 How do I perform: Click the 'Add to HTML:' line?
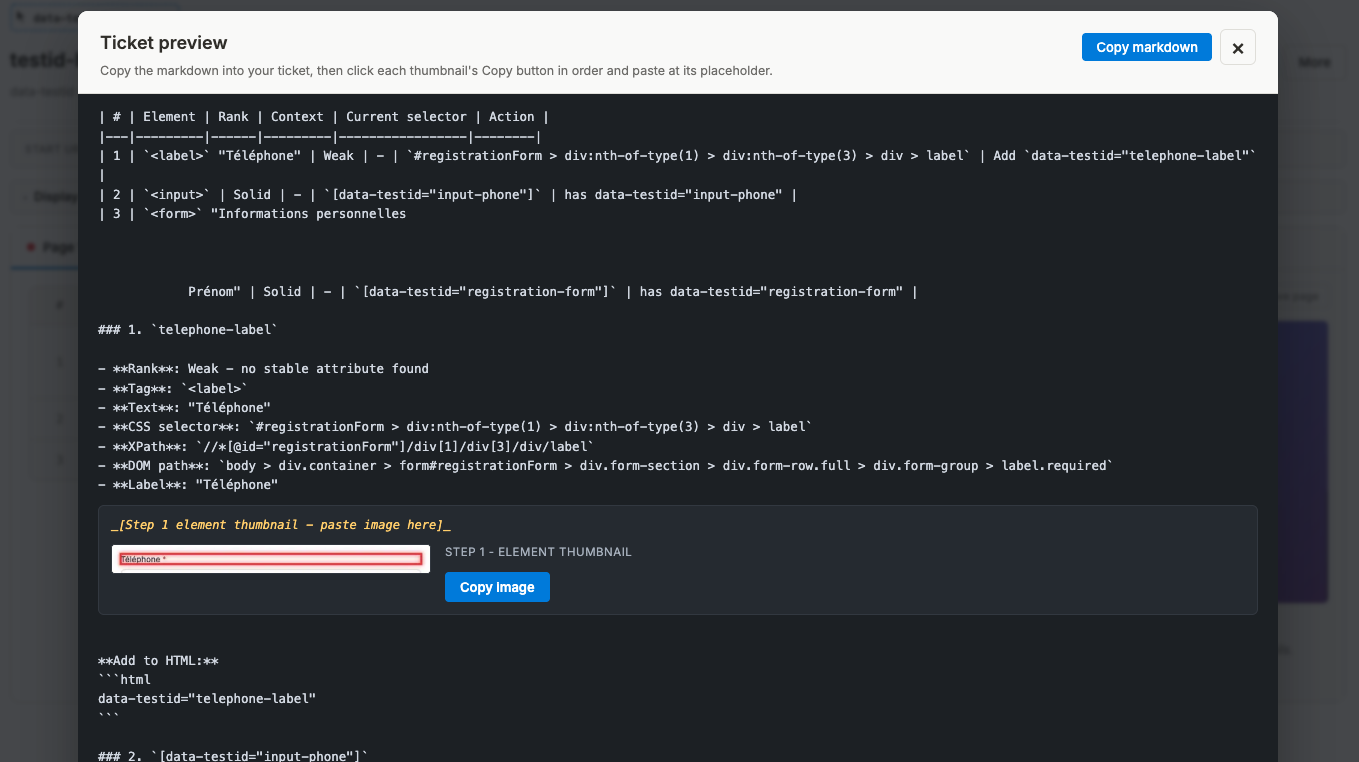tap(158, 661)
